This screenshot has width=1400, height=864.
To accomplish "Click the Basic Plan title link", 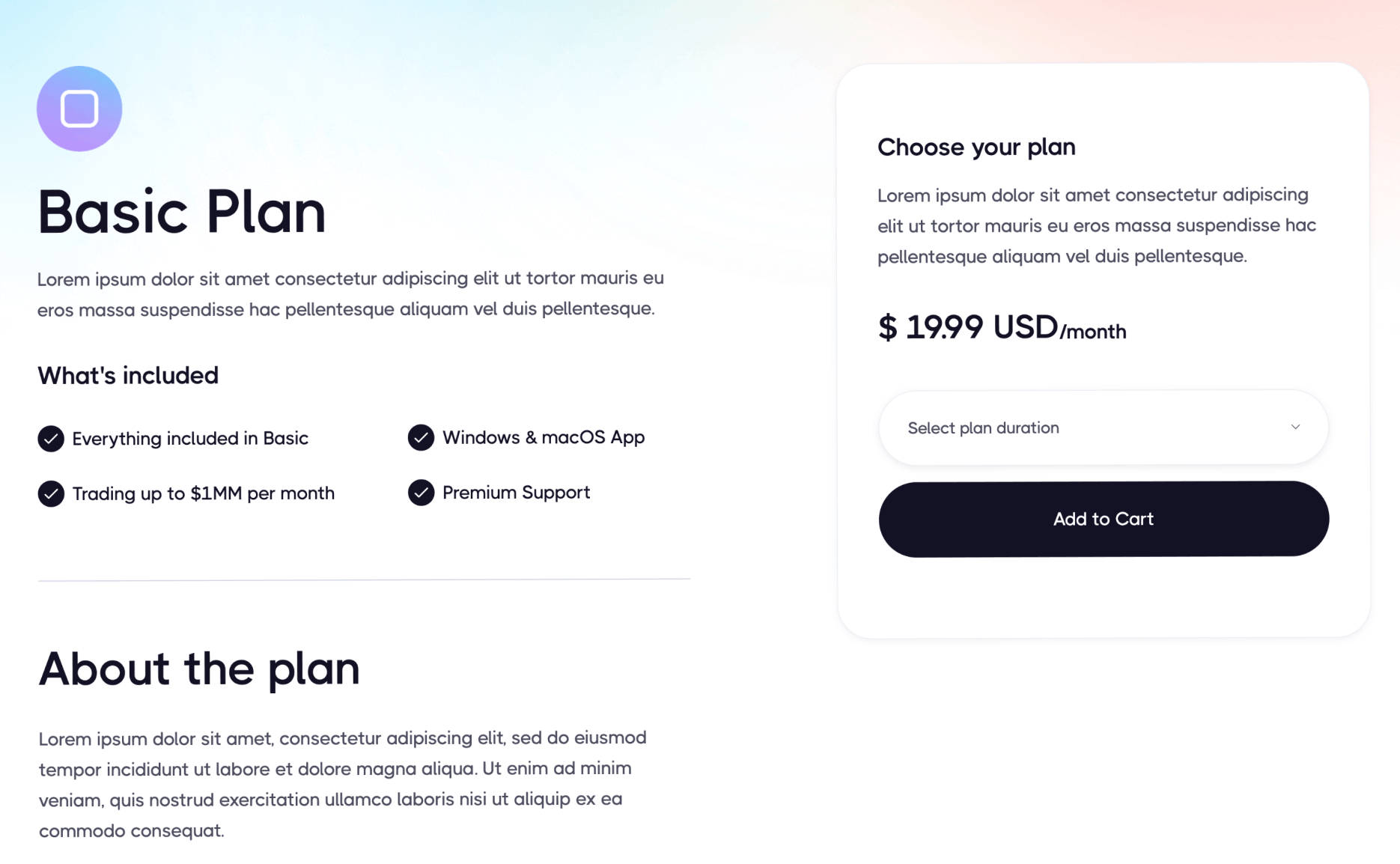I will pos(181,212).
